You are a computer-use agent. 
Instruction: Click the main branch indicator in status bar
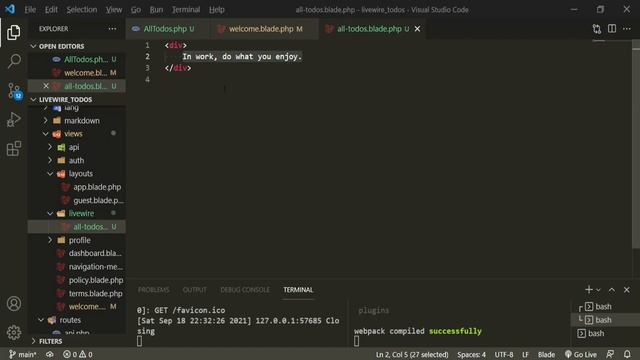coord(22,354)
